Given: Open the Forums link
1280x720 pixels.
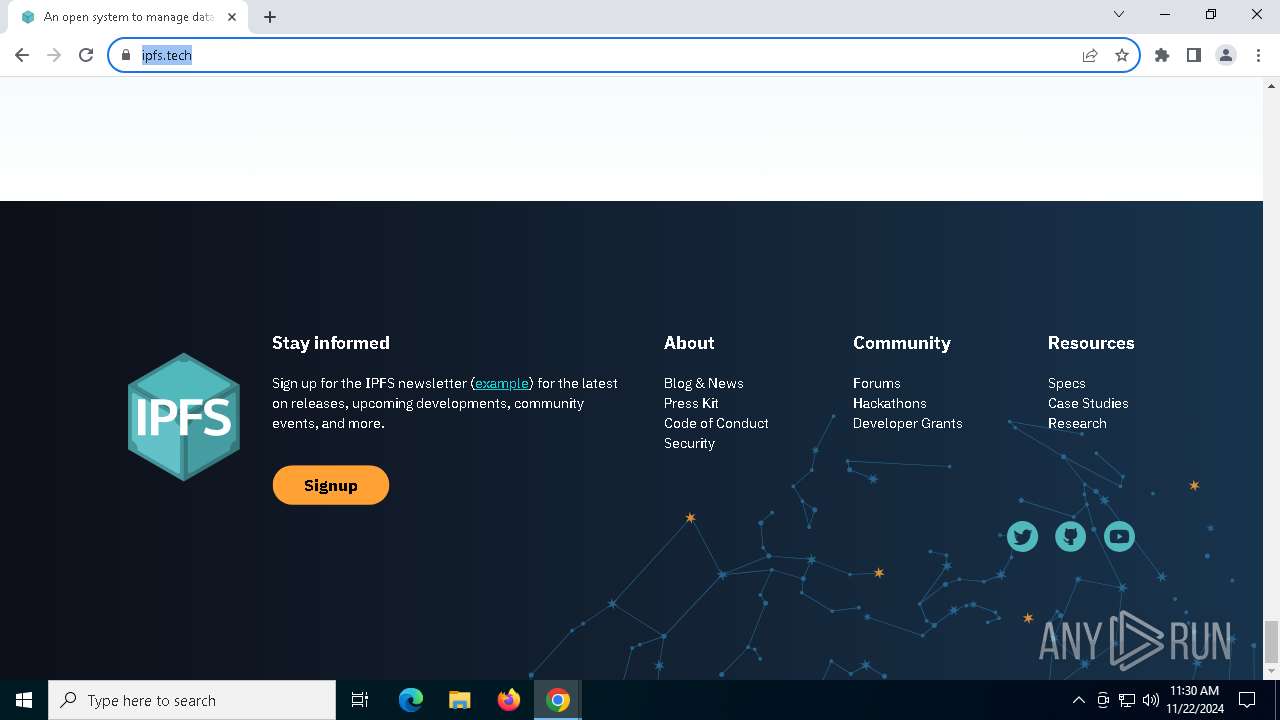Looking at the screenshot, I should coord(877,383).
